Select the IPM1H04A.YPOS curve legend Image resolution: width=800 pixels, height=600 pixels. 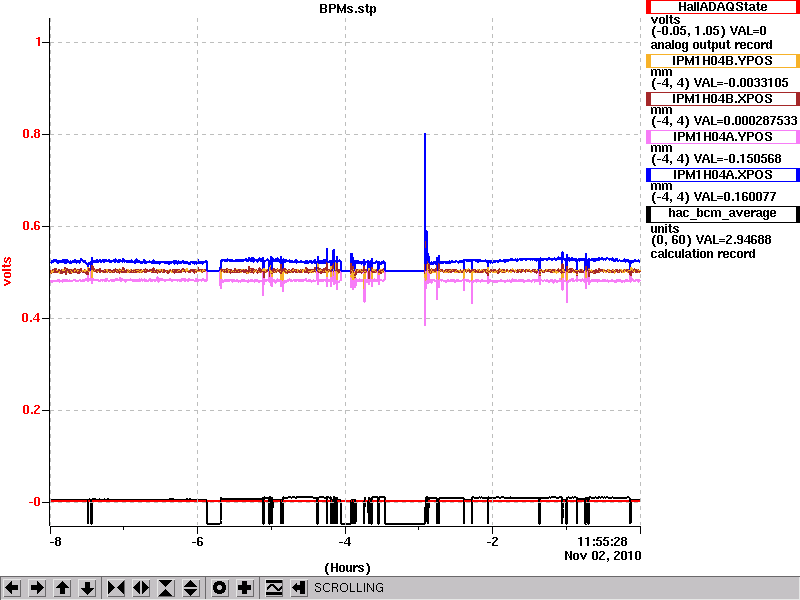[x=722, y=137]
